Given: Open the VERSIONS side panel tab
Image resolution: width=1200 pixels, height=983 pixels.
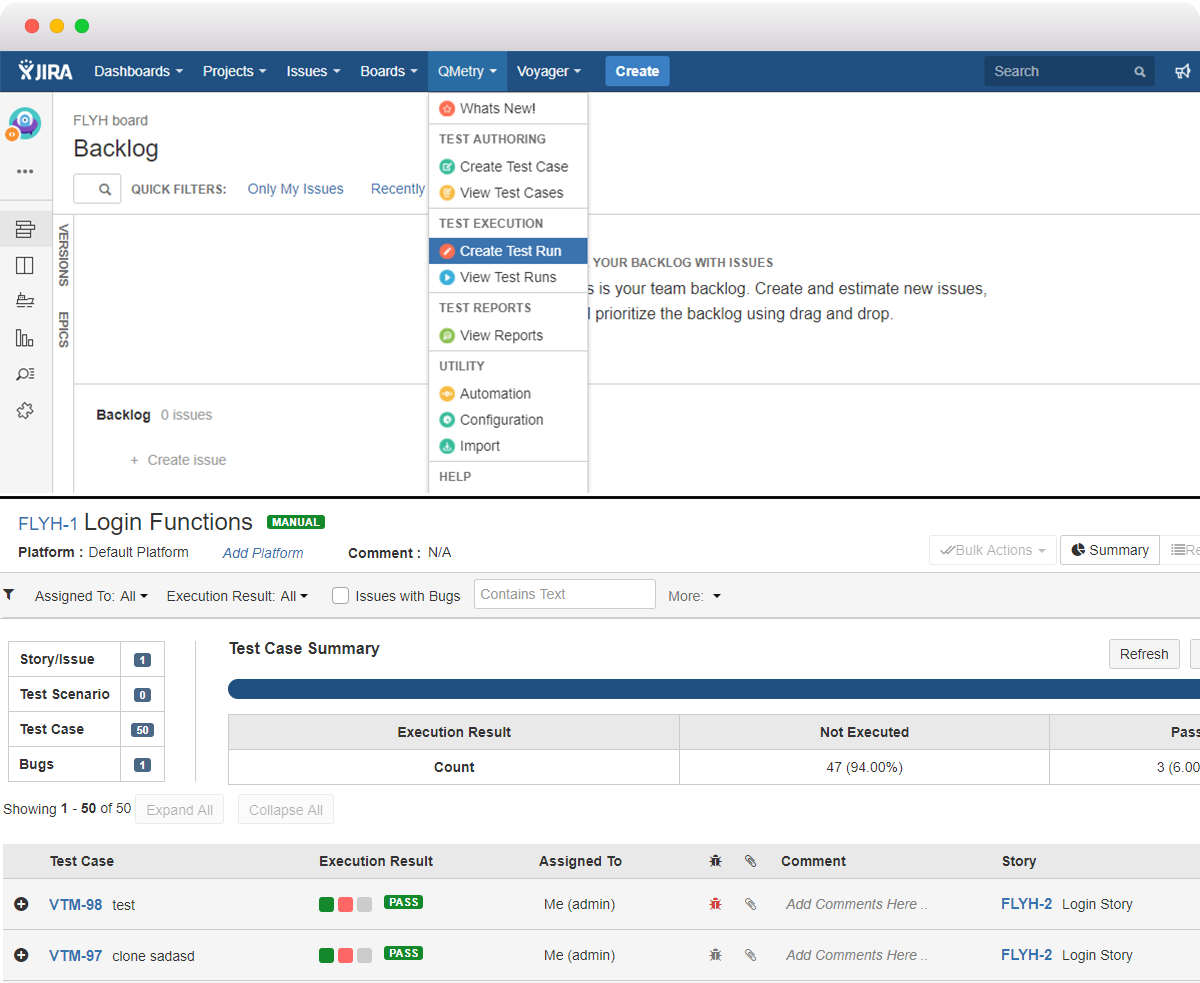Looking at the screenshot, I should (63, 255).
